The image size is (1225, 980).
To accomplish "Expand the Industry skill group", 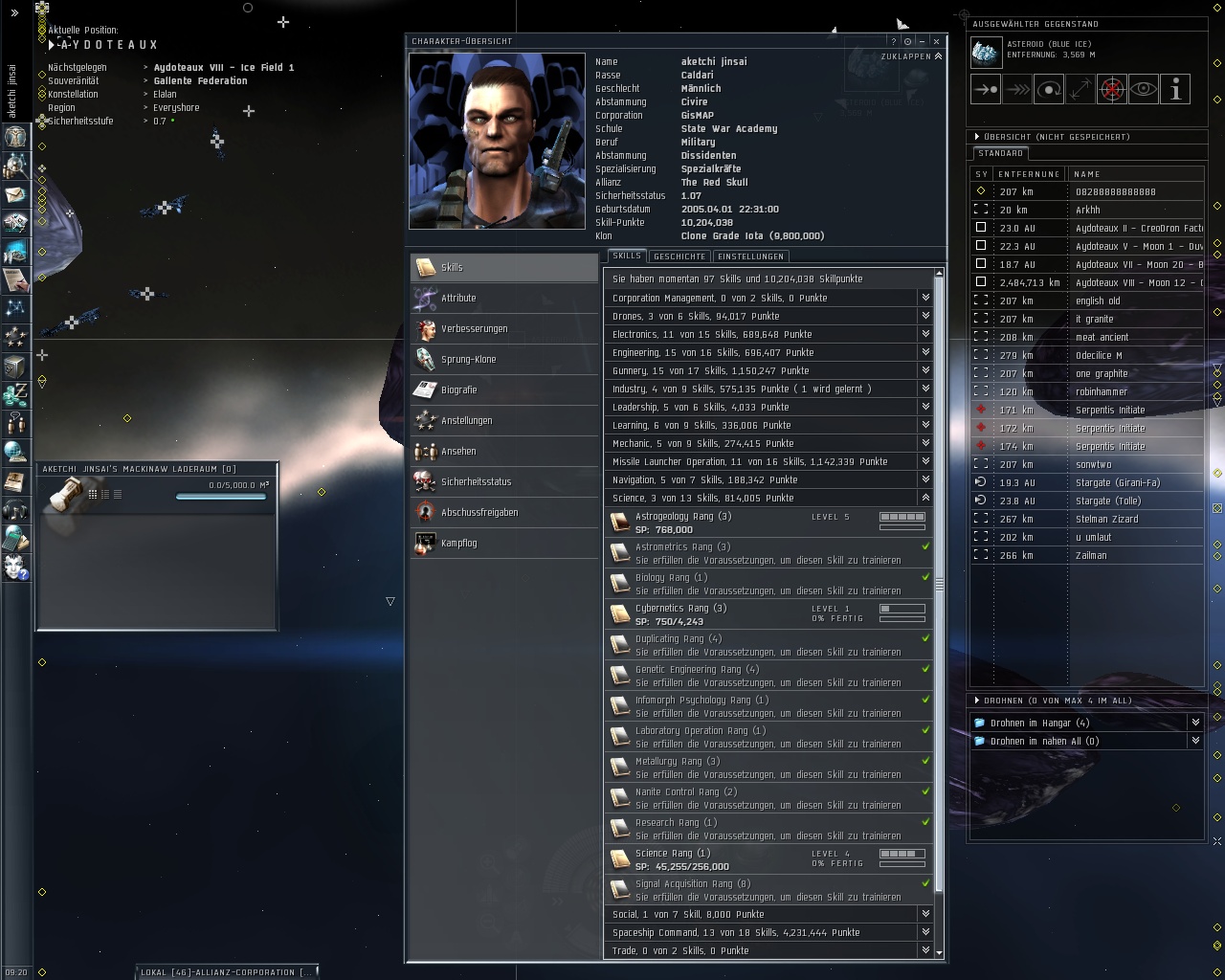I will coord(925,389).
